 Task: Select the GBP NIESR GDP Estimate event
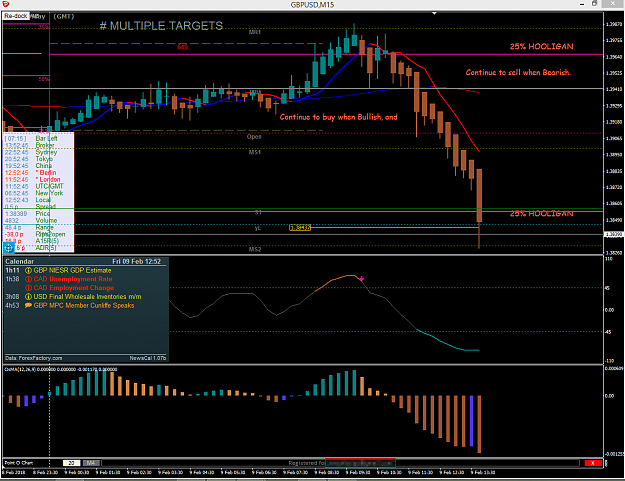coord(72,271)
